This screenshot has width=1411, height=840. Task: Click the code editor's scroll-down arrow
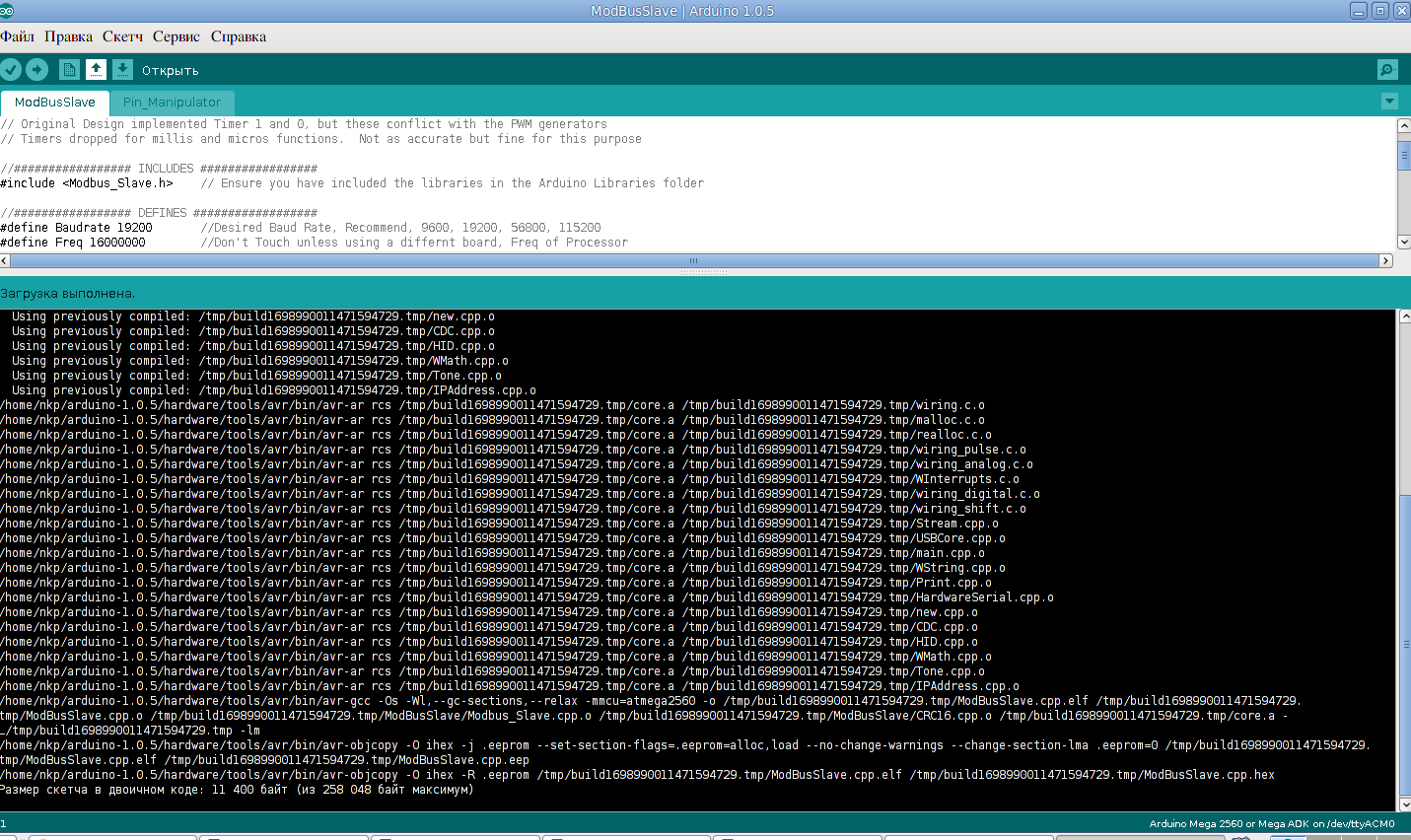pyautogui.click(x=1404, y=242)
